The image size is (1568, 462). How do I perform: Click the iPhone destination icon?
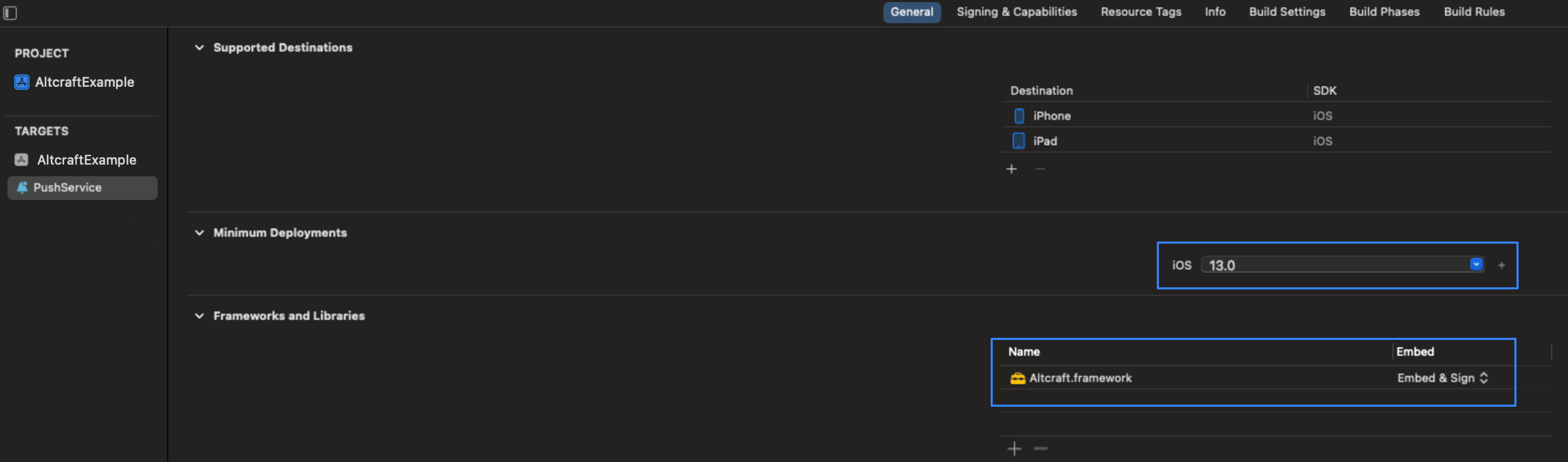click(x=1019, y=116)
